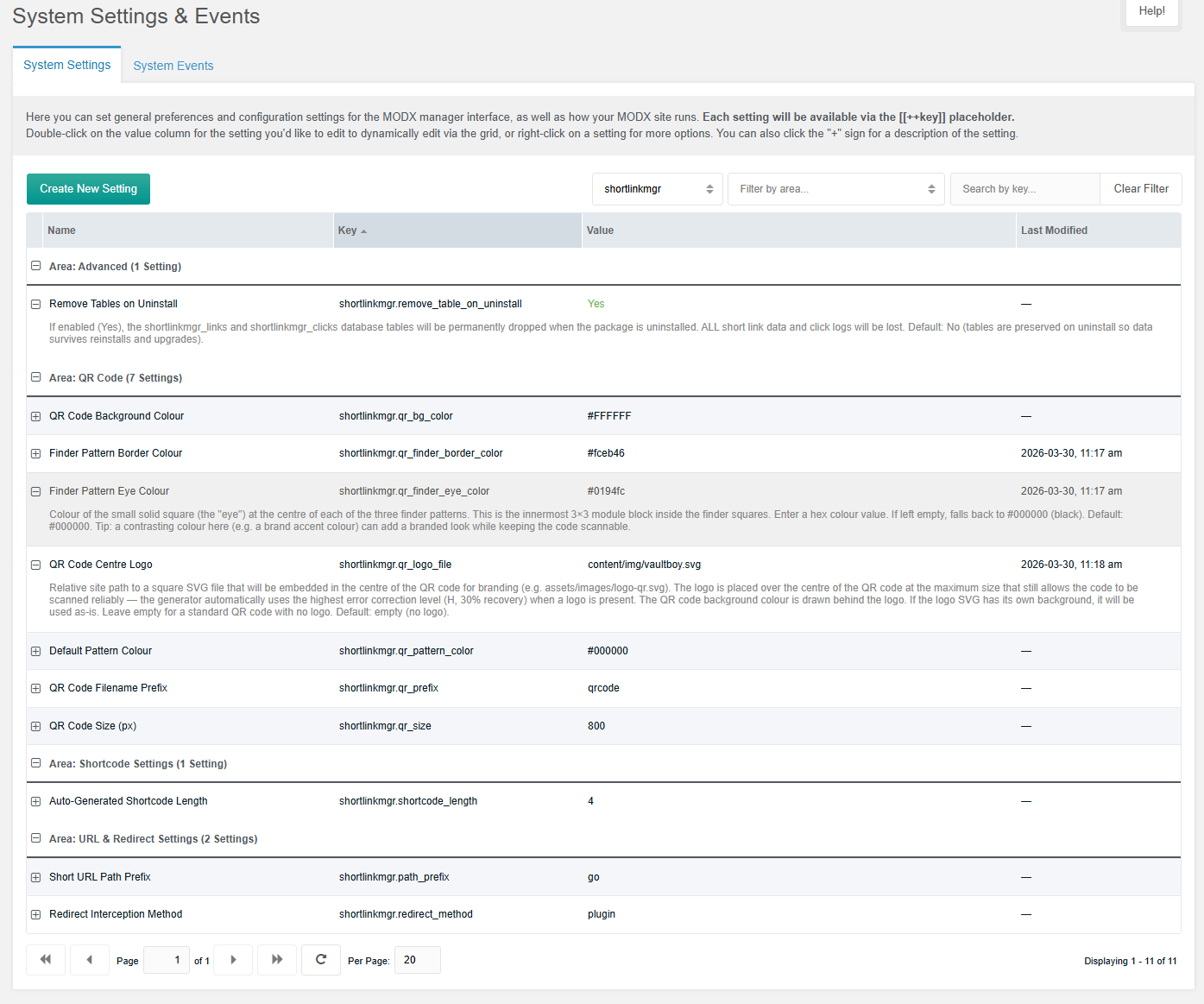Click the Create New Setting button
The image size is (1204, 1004).
click(x=88, y=189)
